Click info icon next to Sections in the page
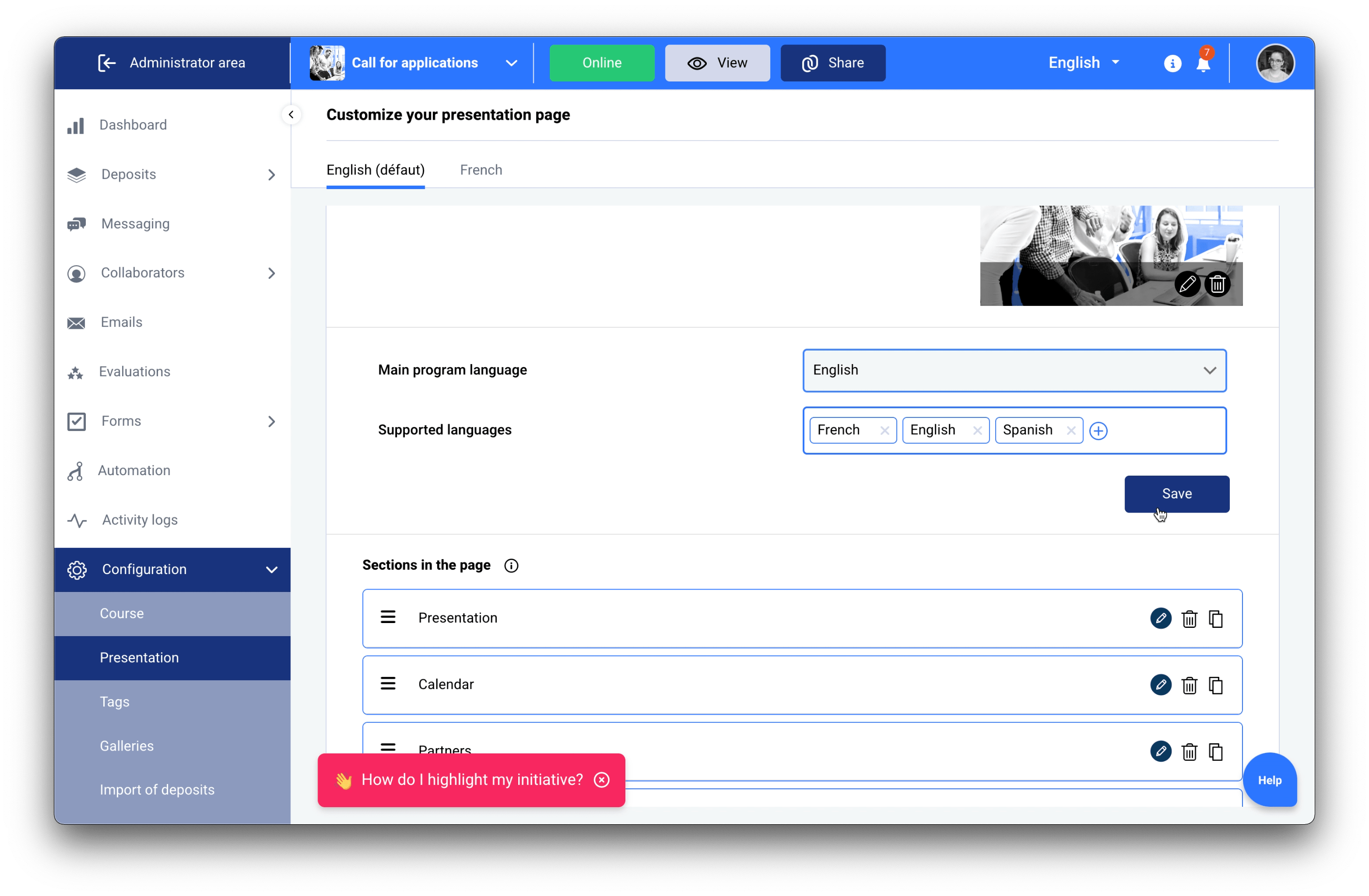The image size is (1369, 896). click(x=511, y=566)
